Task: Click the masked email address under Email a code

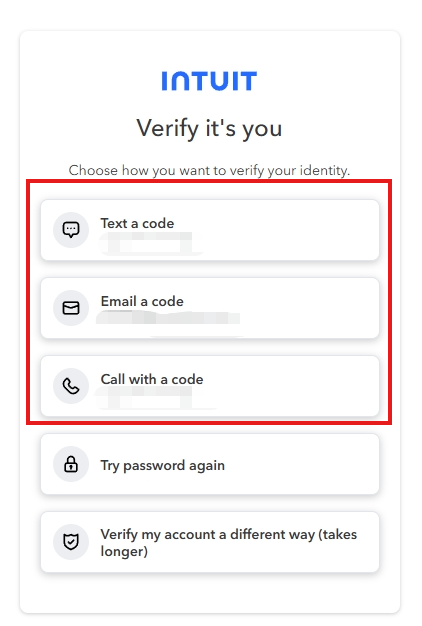Action: click(168, 319)
